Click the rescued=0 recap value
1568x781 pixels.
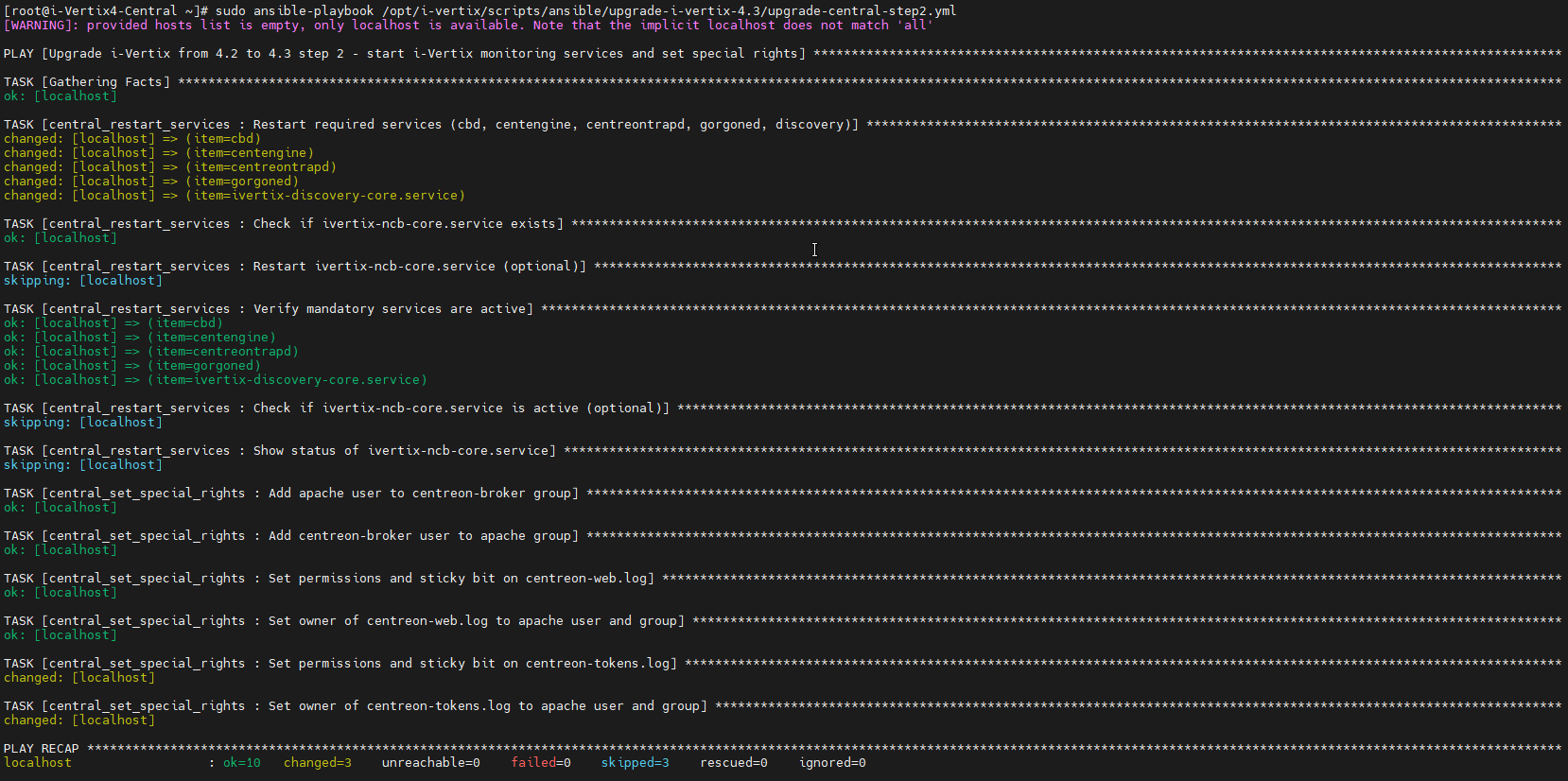point(734,763)
